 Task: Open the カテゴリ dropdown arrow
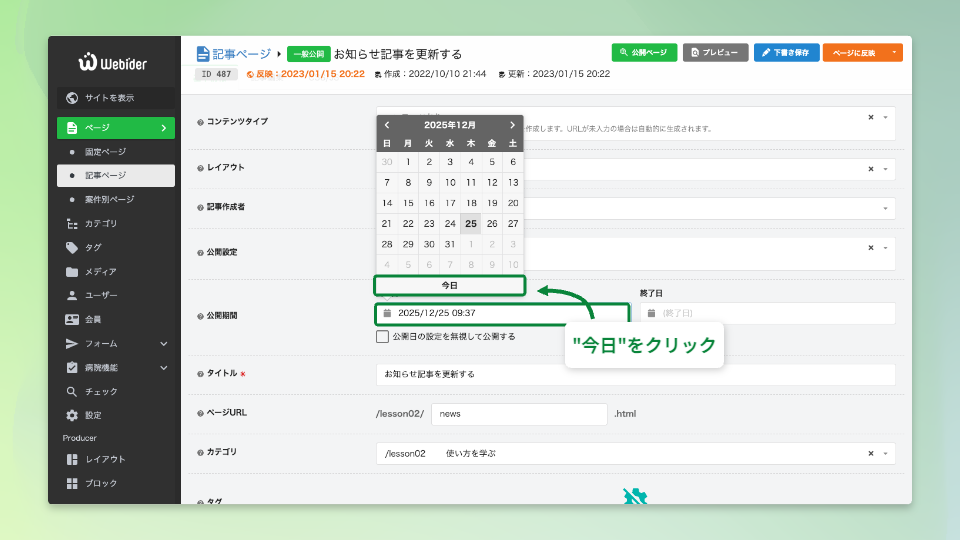[885, 454]
